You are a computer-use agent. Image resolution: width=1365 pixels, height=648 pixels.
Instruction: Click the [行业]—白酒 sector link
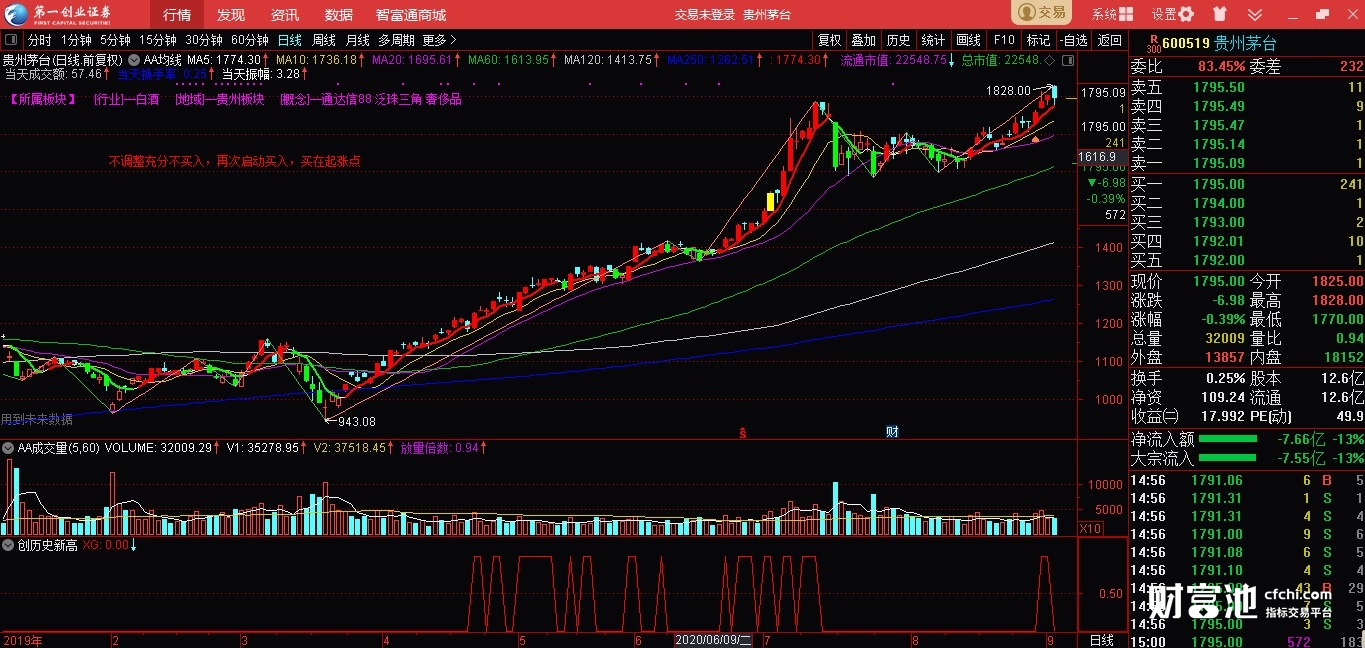pyautogui.click(x=127, y=99)
